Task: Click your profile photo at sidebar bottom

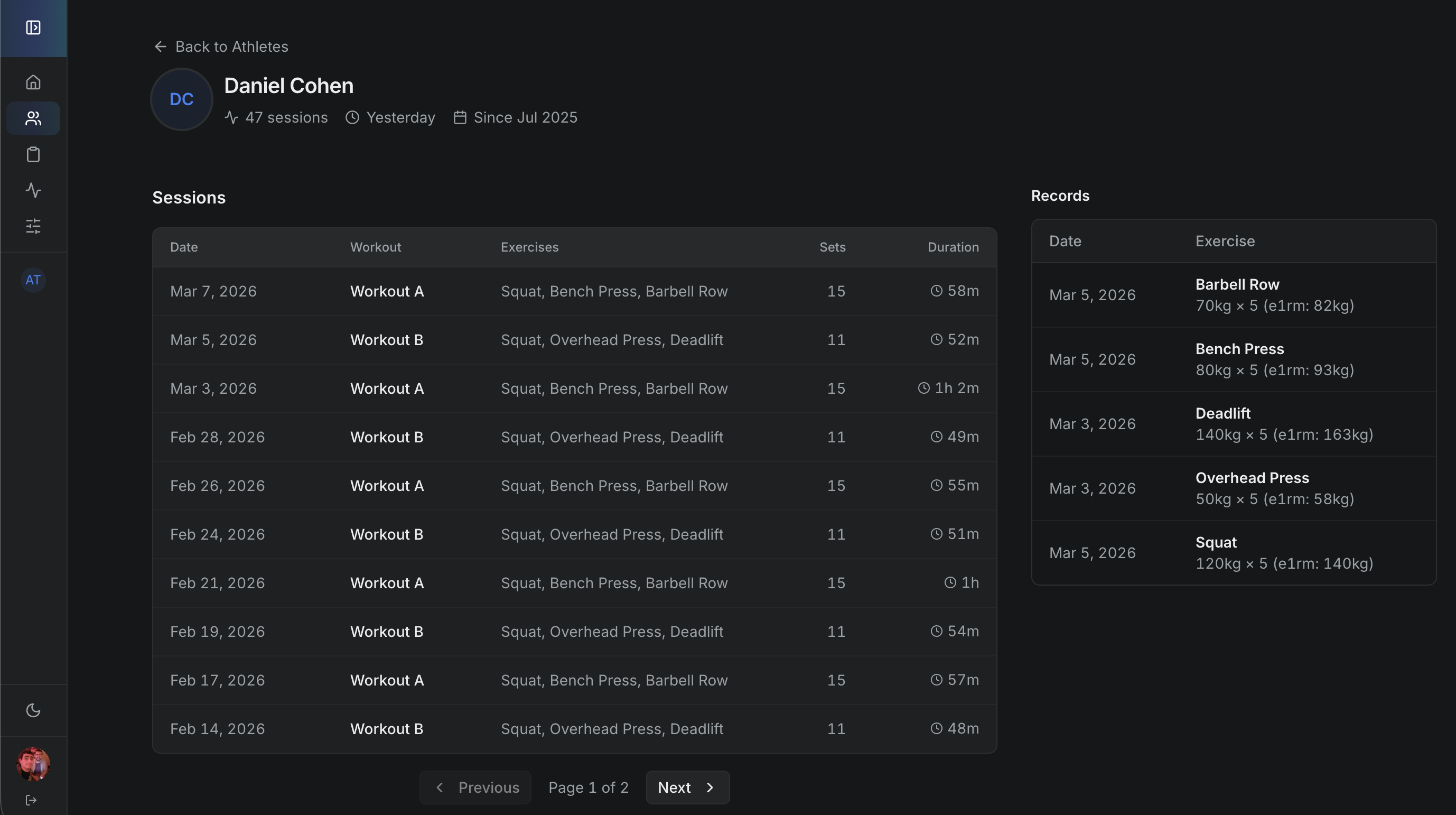Action: 33,764
